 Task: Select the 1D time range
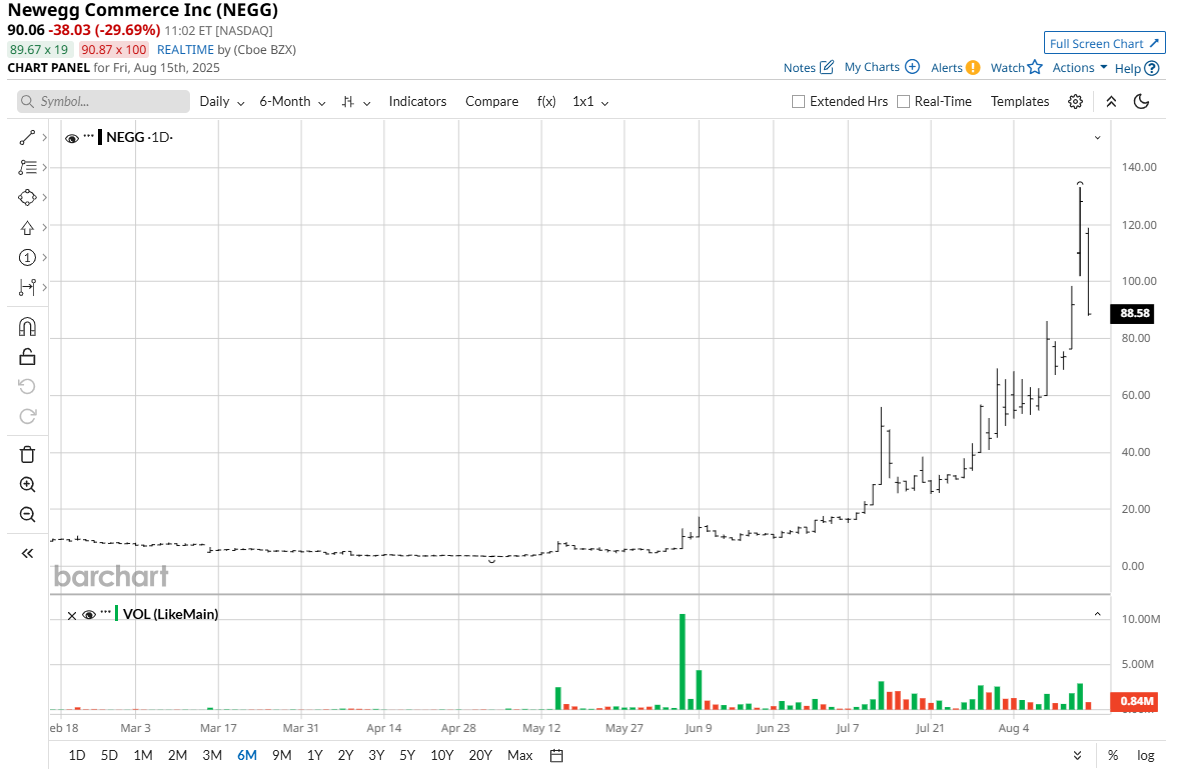click(77, 756)
